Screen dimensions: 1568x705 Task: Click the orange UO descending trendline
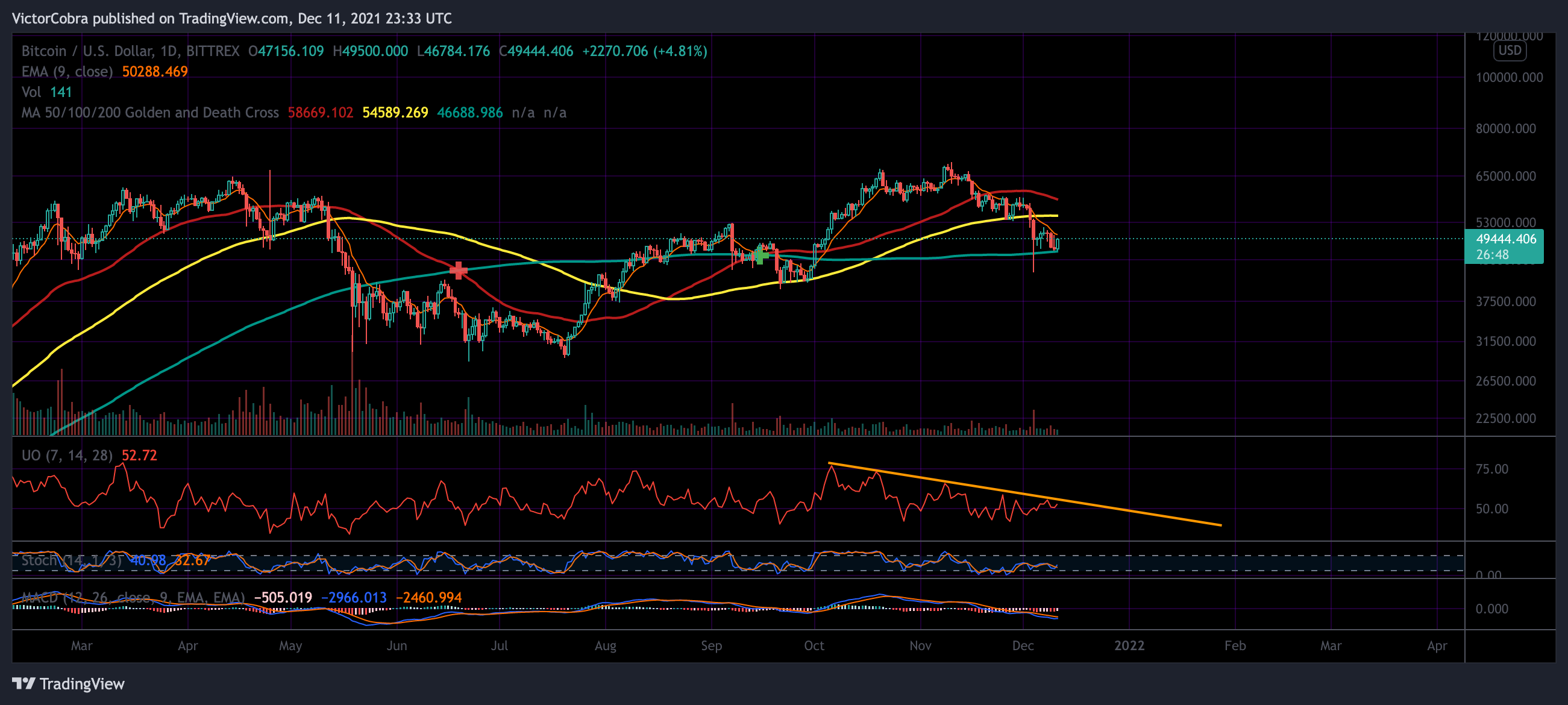click(x=1024, y=494)
